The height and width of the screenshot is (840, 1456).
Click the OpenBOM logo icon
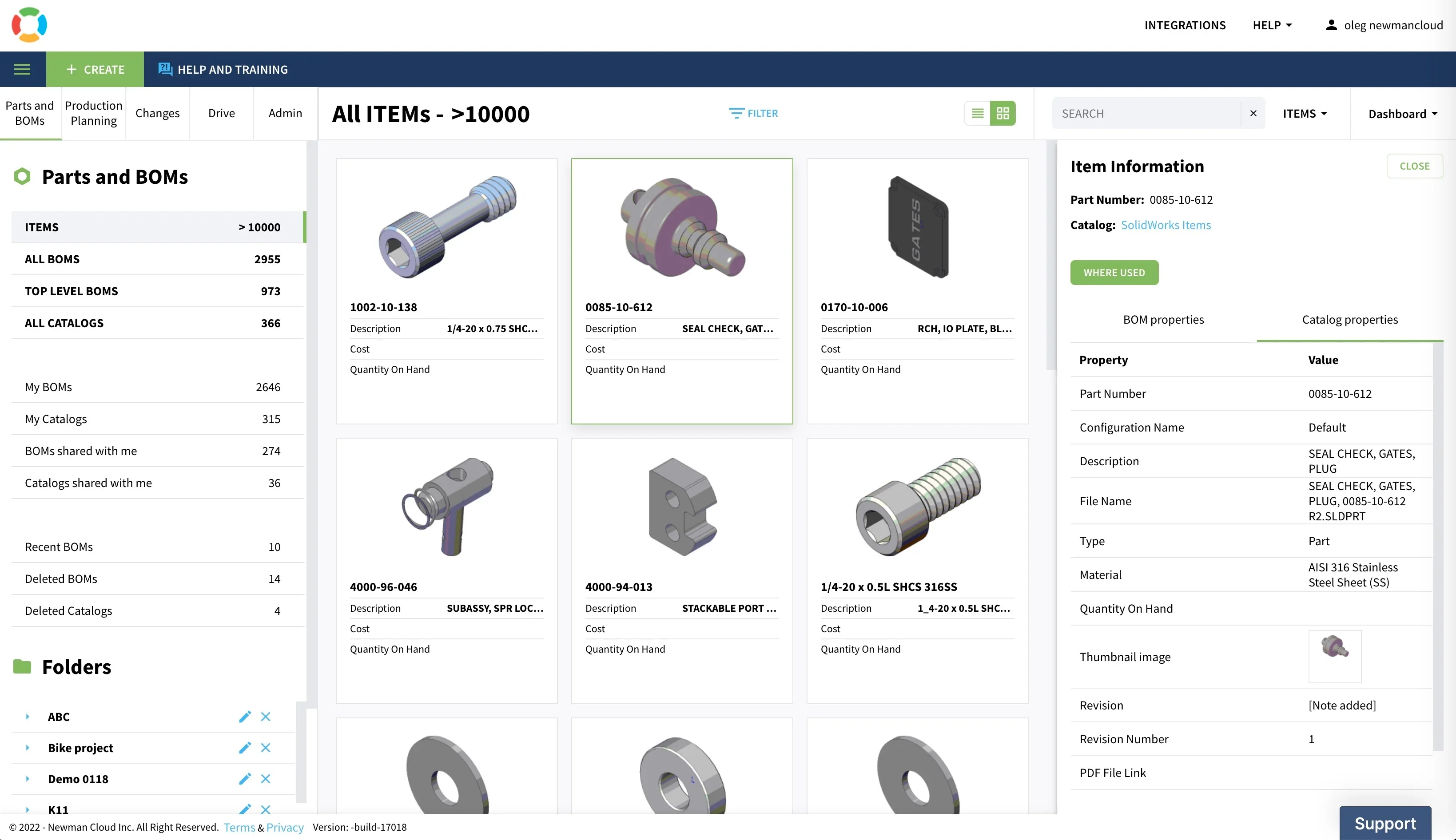pos(29,25)
